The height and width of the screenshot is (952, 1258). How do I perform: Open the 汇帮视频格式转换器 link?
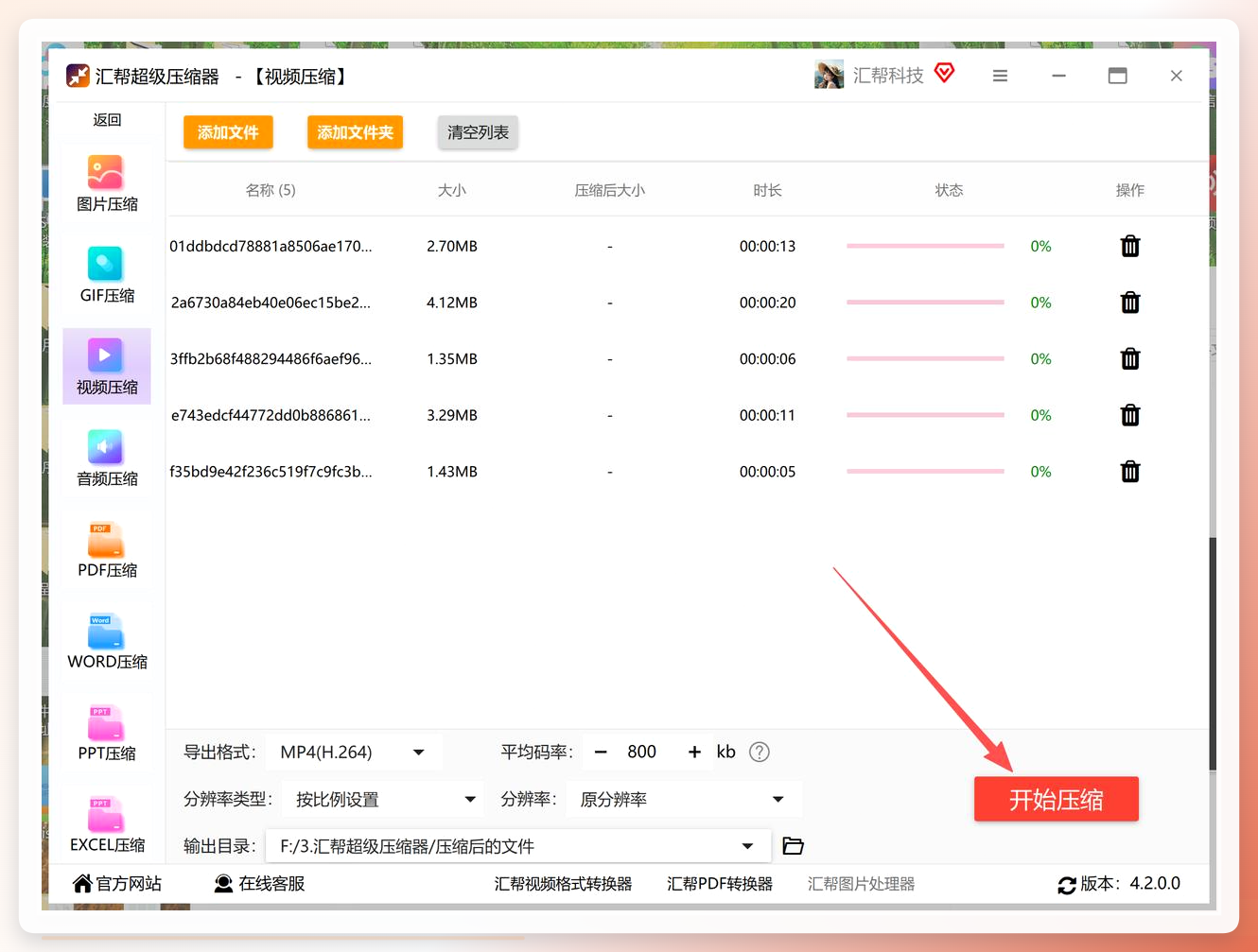tap(563, 884)
